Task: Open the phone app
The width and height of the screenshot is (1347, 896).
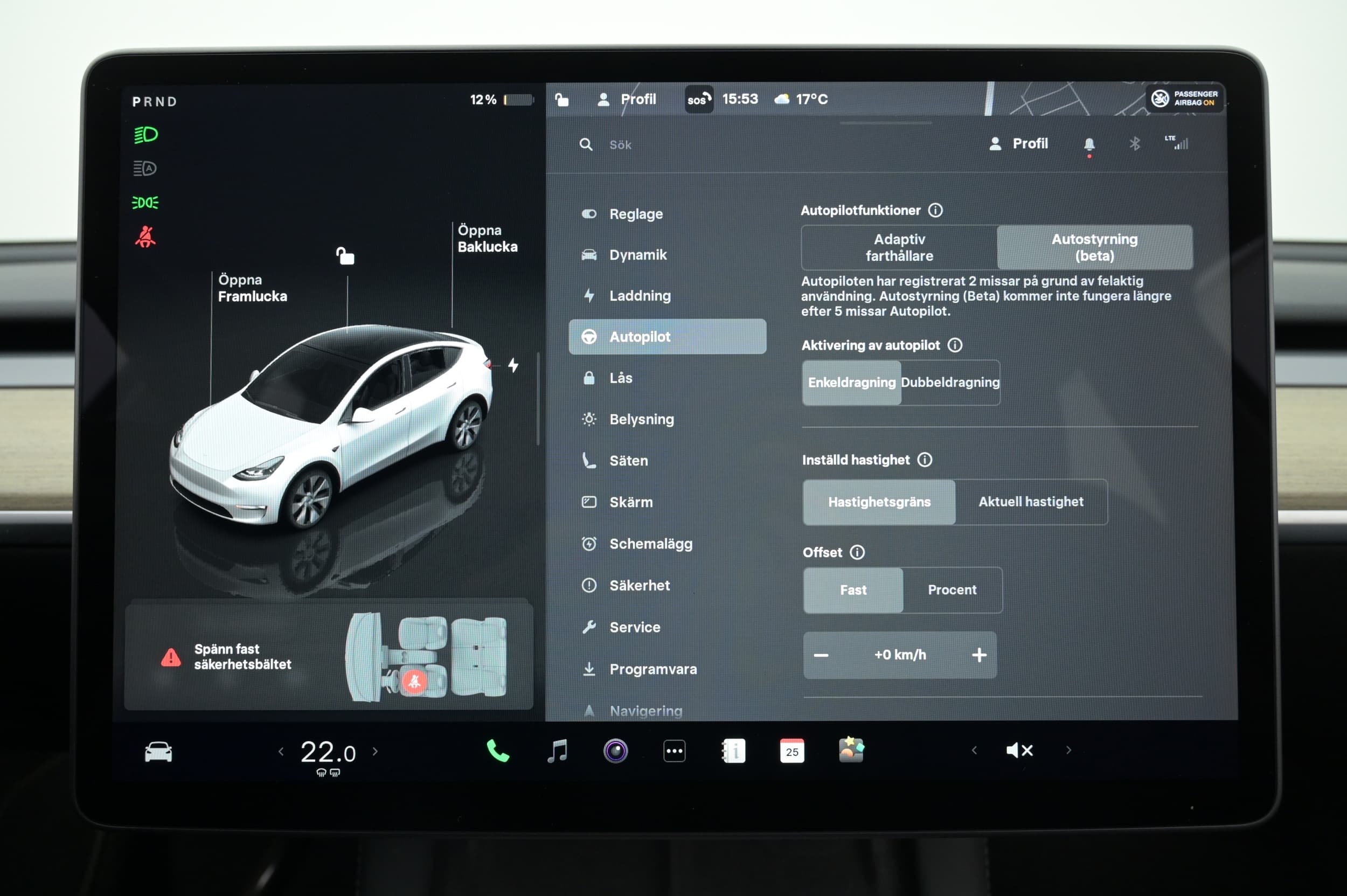Action: coord(498,751)
